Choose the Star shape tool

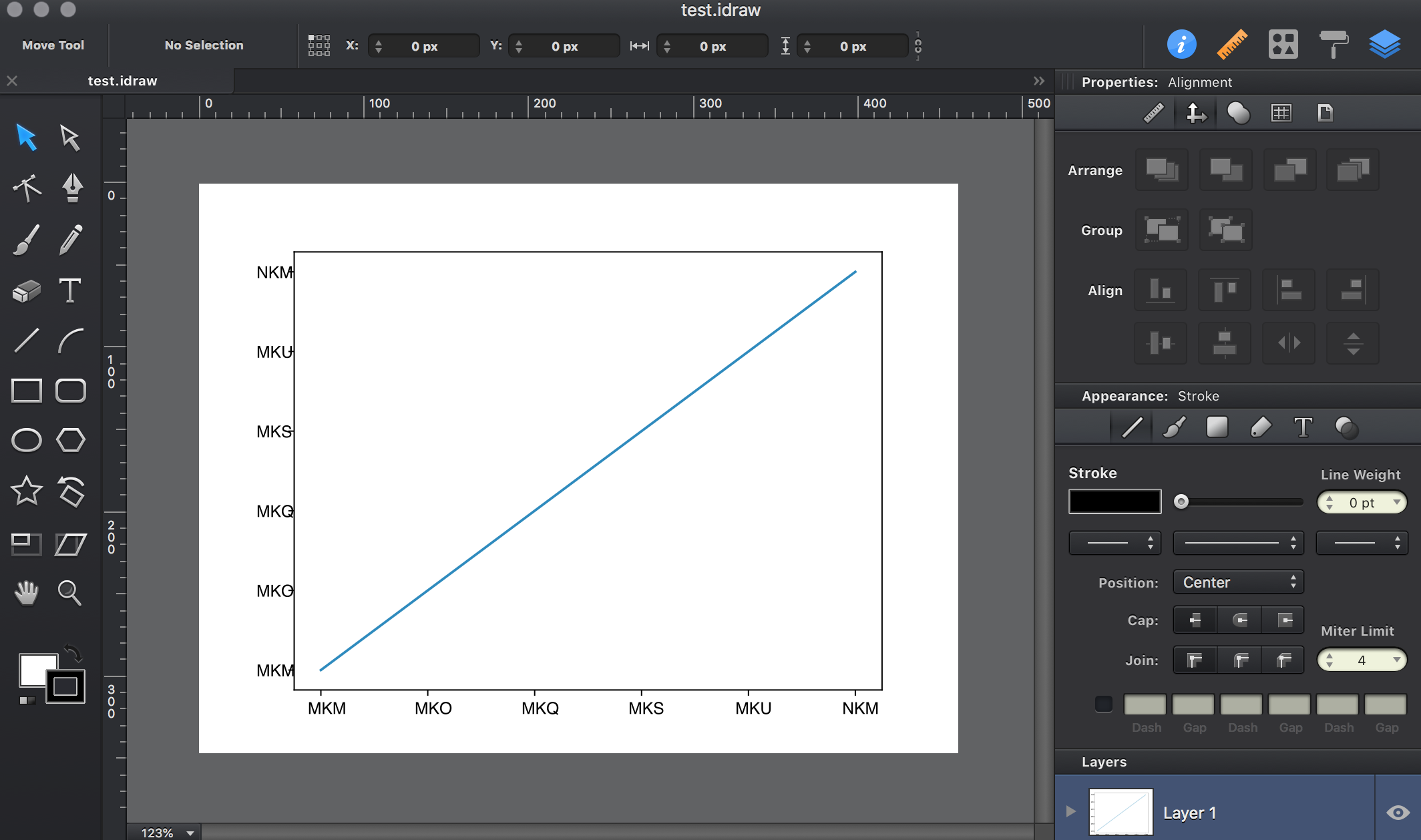click(x=26, y=491)
